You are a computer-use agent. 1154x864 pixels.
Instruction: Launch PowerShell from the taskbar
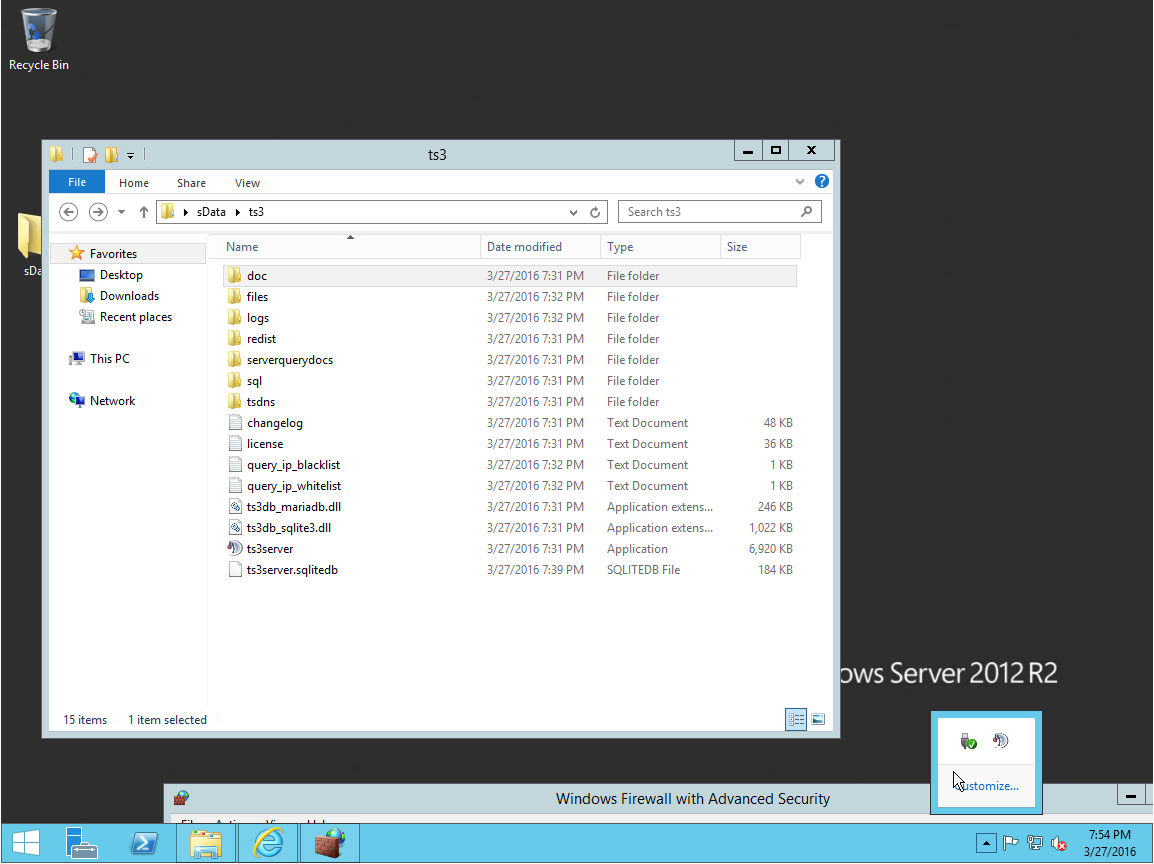pos(144,843)
